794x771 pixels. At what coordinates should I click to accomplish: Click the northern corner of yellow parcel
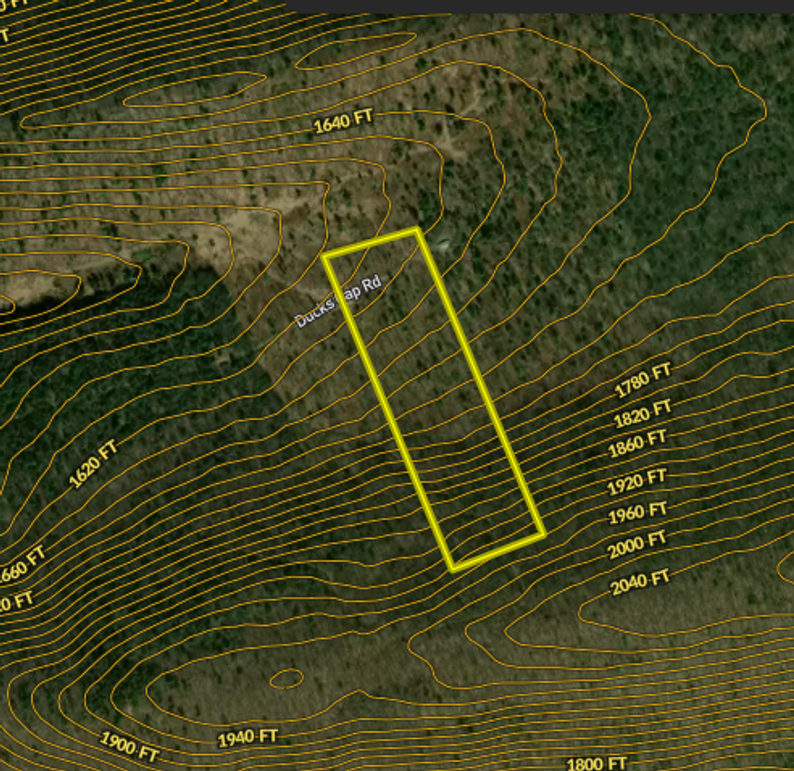(x=416, y=230)
